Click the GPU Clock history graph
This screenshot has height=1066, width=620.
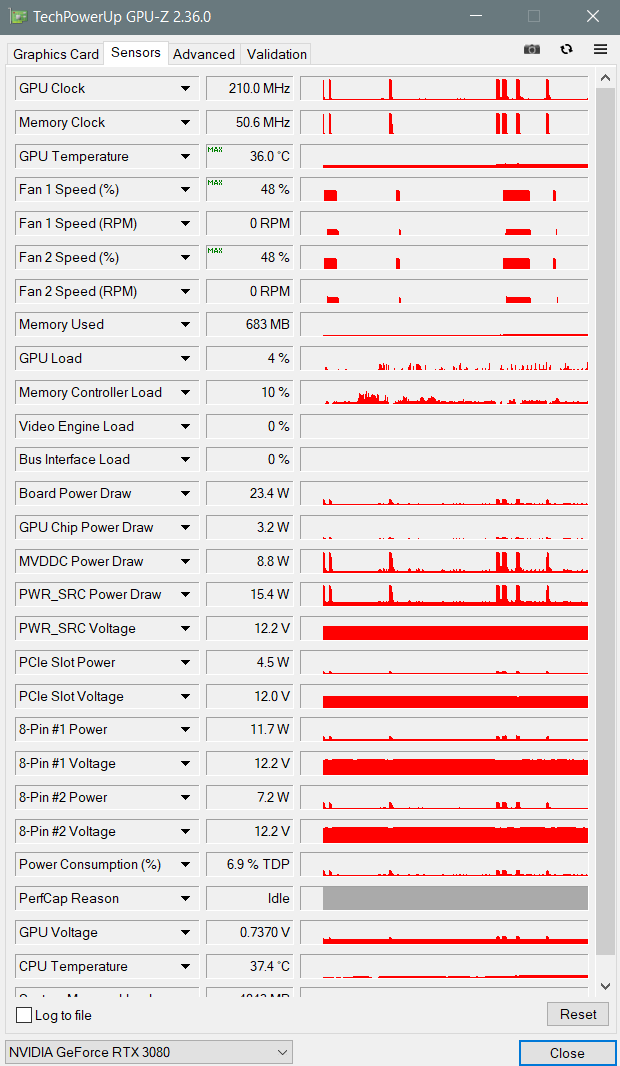pos(444,88)
